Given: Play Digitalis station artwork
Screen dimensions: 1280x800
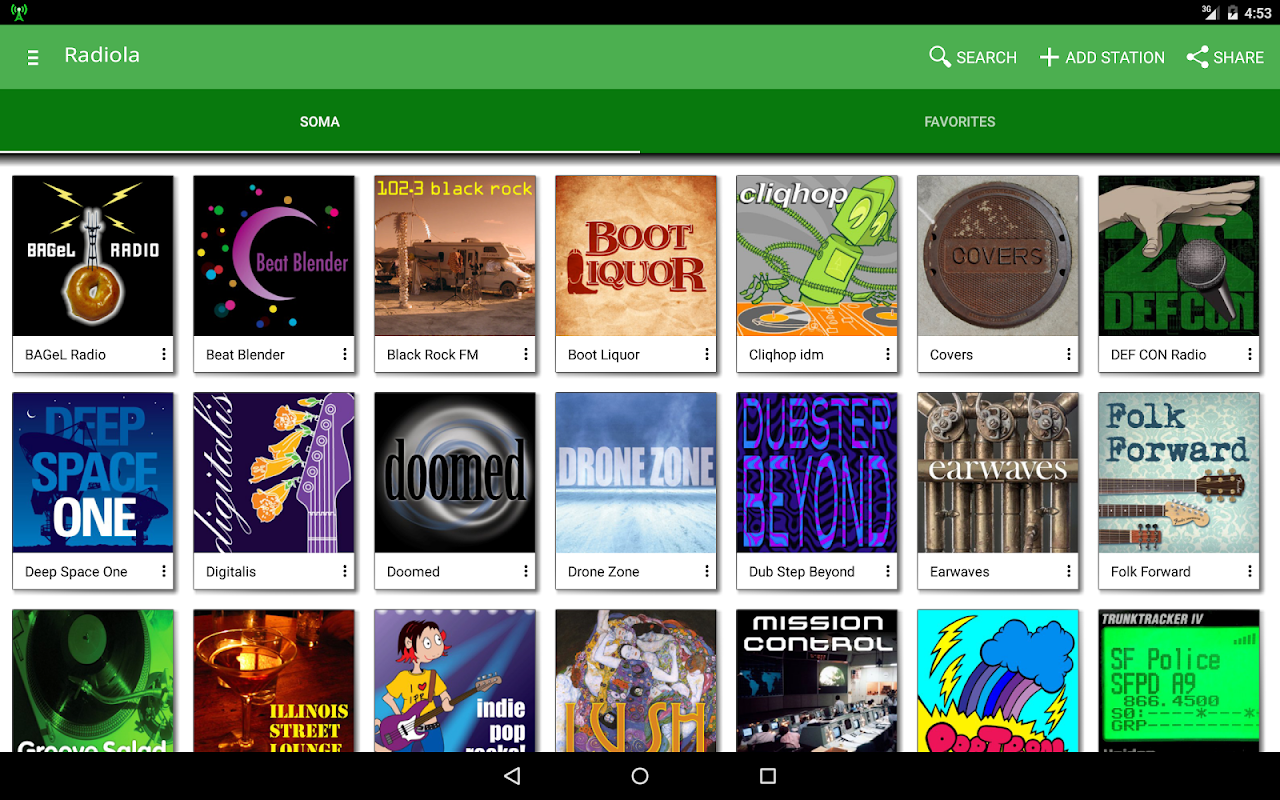Looking at the screenshot, I should pos(274,473).
